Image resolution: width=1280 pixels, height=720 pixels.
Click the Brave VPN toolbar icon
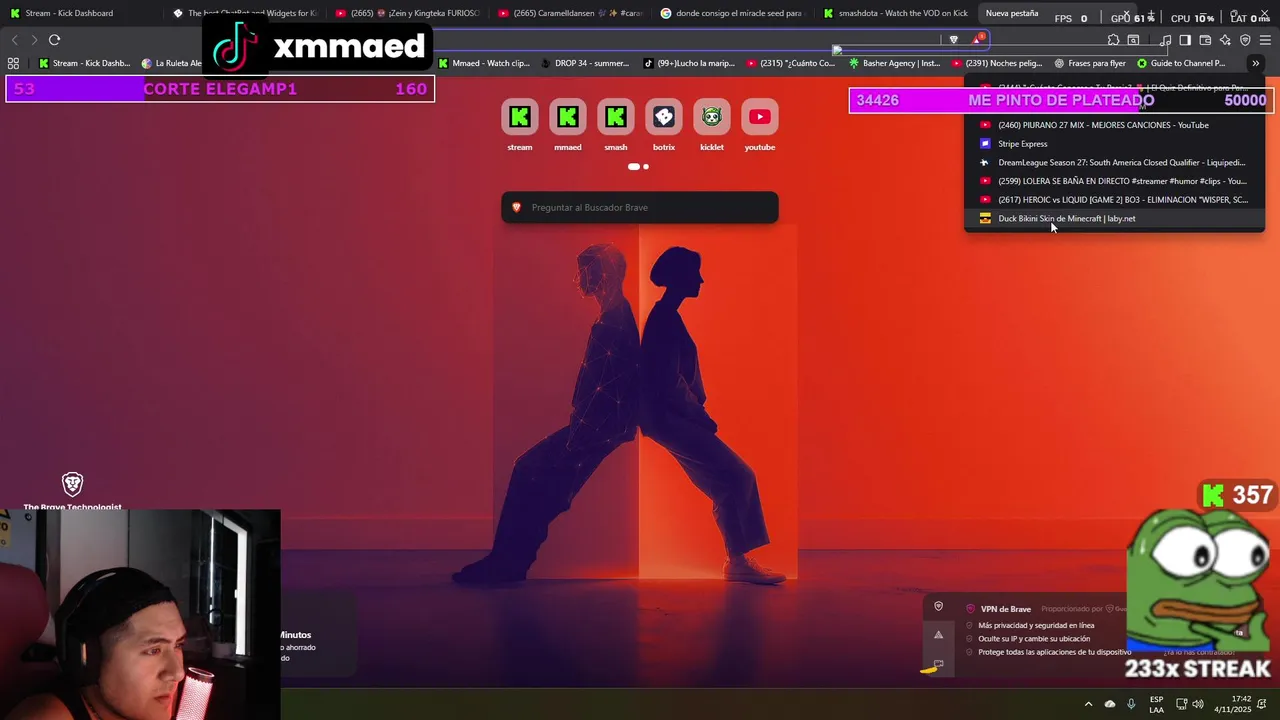(x=1245, y=40)
